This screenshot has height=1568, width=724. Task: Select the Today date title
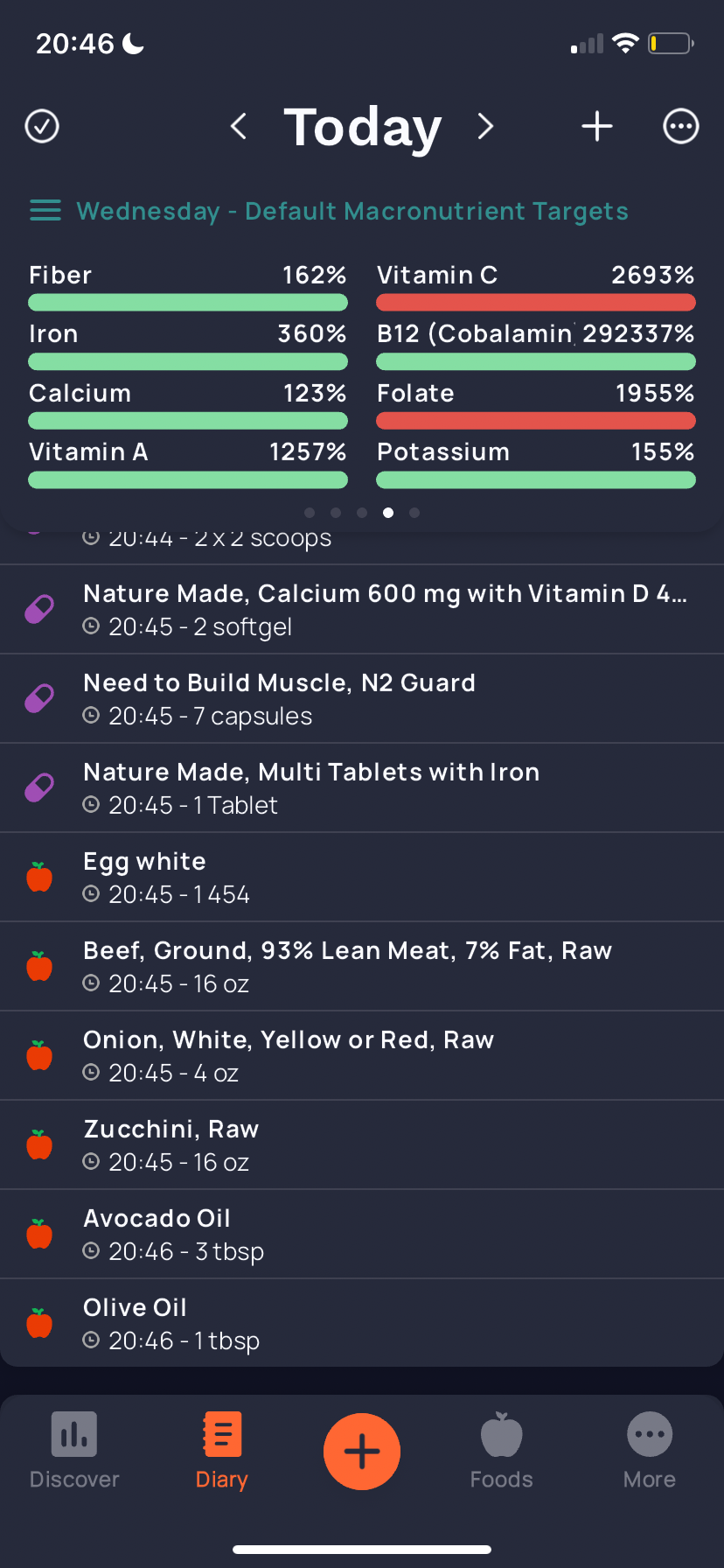point(363,127)
